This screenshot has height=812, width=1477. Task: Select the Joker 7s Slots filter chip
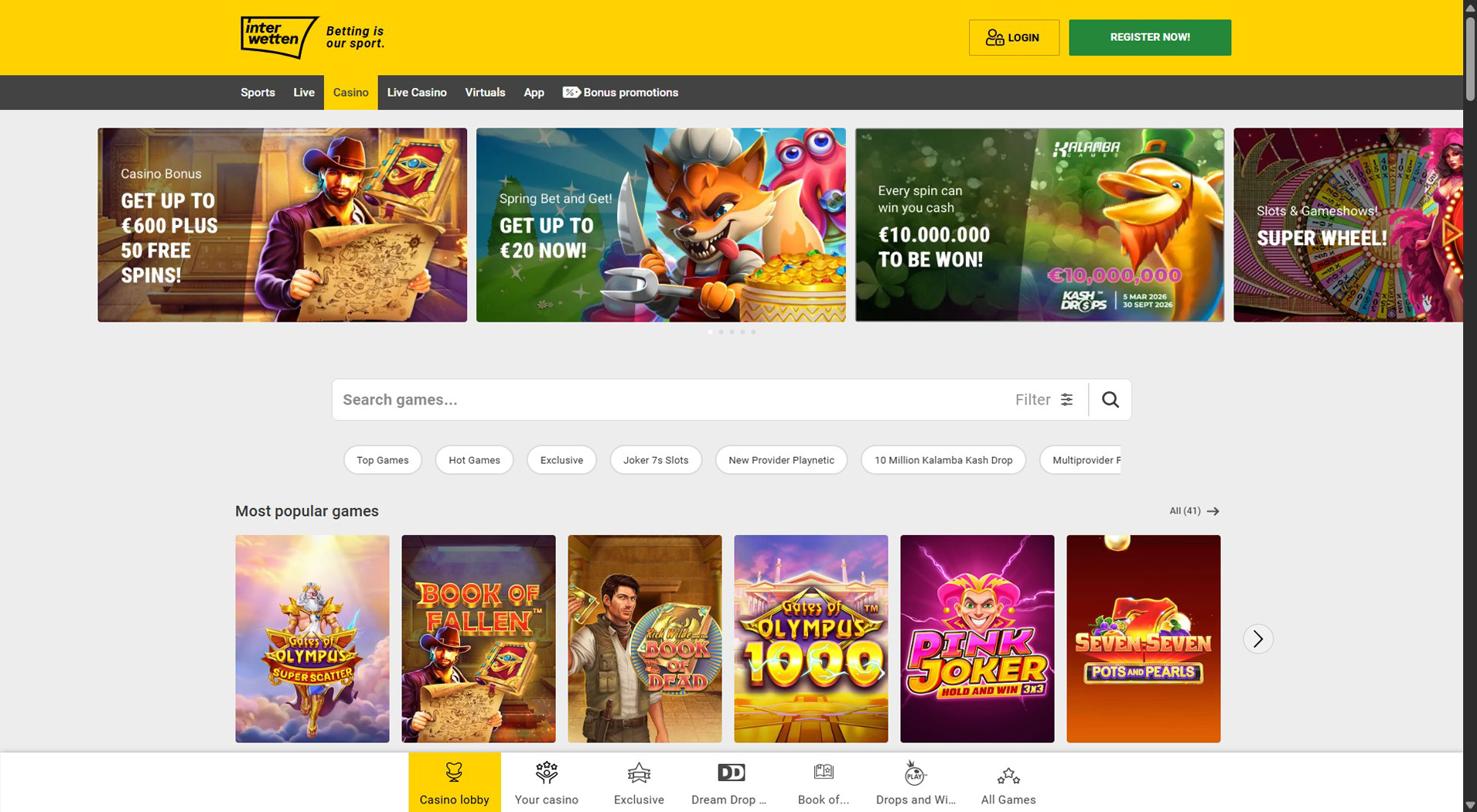pyautogui.click(x=656, y=459)
